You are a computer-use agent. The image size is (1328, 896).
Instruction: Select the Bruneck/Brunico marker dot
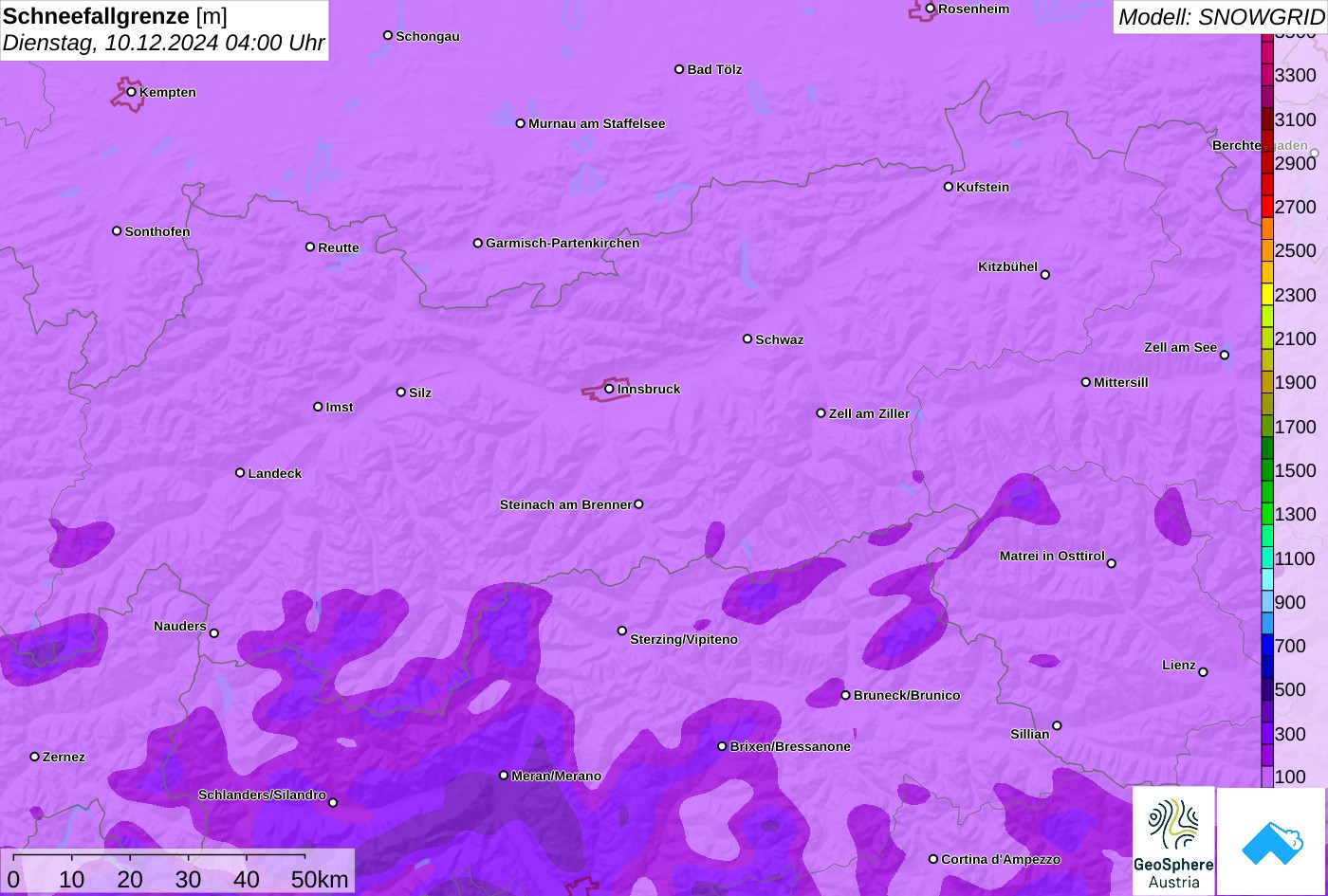tap(845, 695)
